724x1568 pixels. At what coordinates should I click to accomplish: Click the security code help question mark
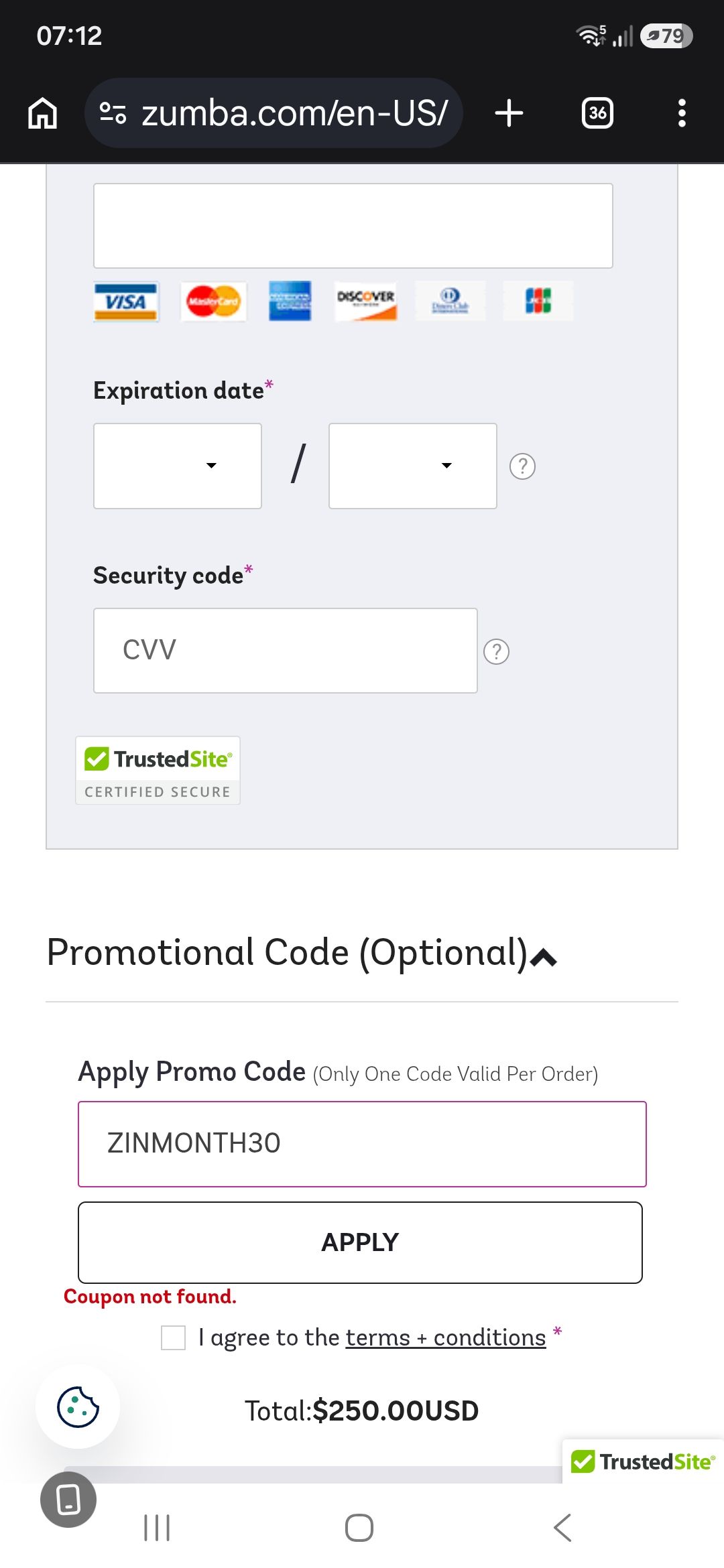[x=496, y=651]
